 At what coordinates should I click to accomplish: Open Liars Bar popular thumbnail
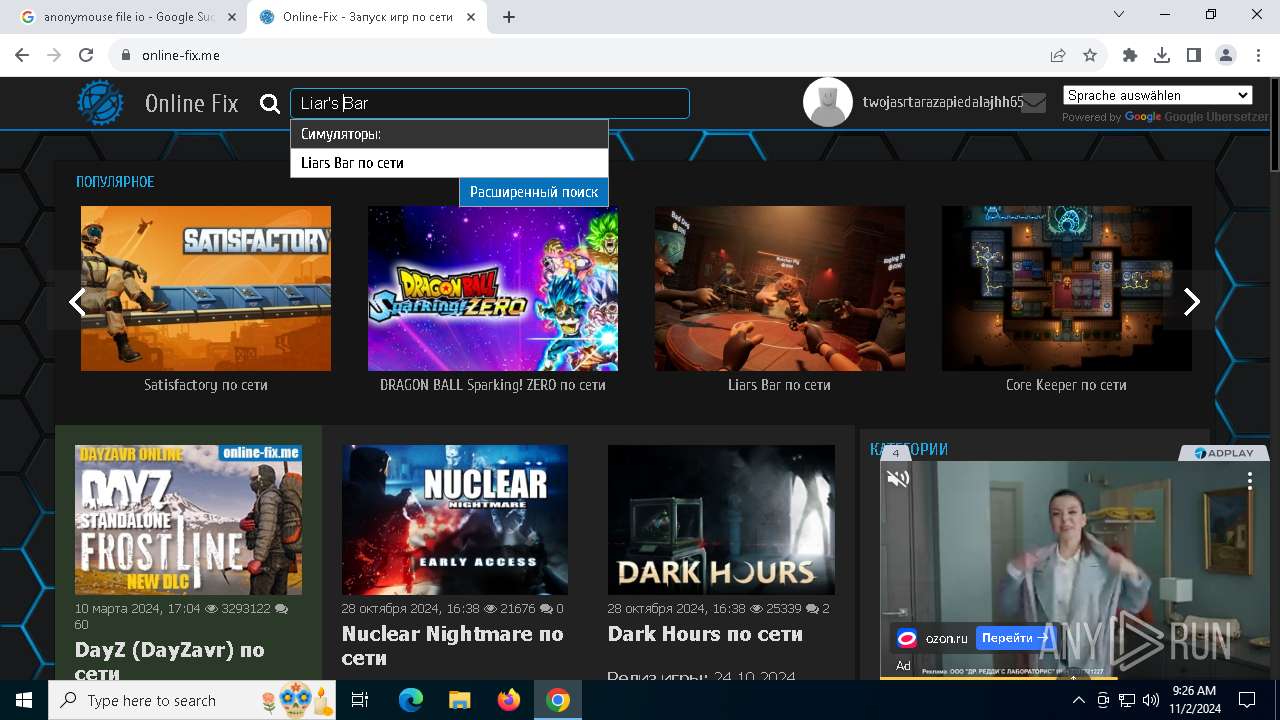point(780,288)
